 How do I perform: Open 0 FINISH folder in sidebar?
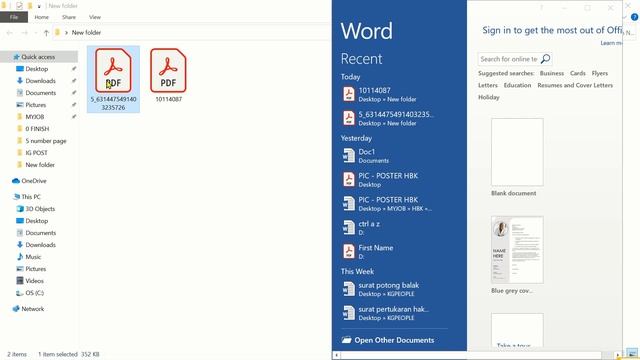[x=37, y=129]
